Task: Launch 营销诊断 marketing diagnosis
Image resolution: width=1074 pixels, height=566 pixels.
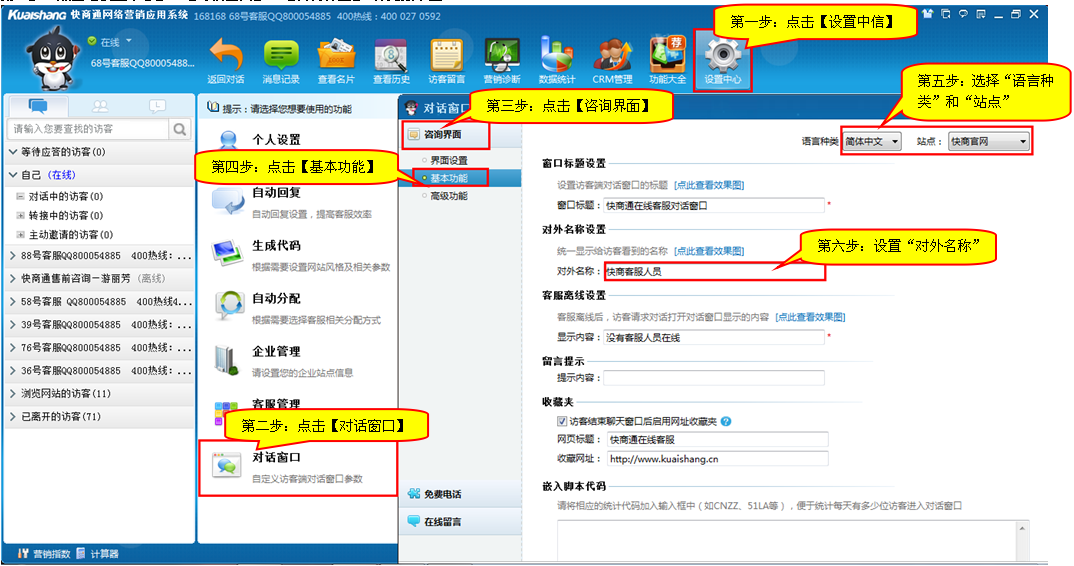Action: pos(501,56)
